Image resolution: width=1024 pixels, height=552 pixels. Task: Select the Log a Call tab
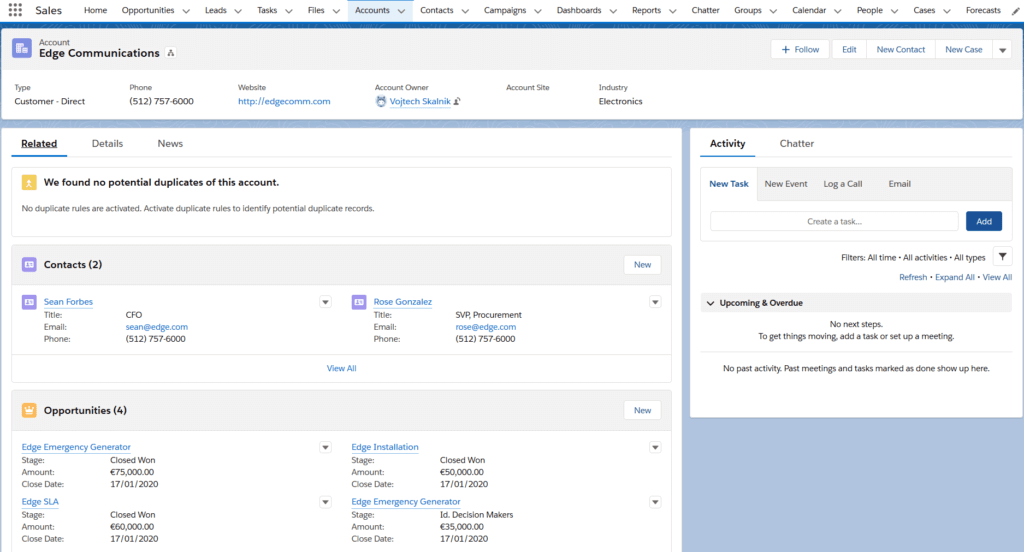[842, 184]
